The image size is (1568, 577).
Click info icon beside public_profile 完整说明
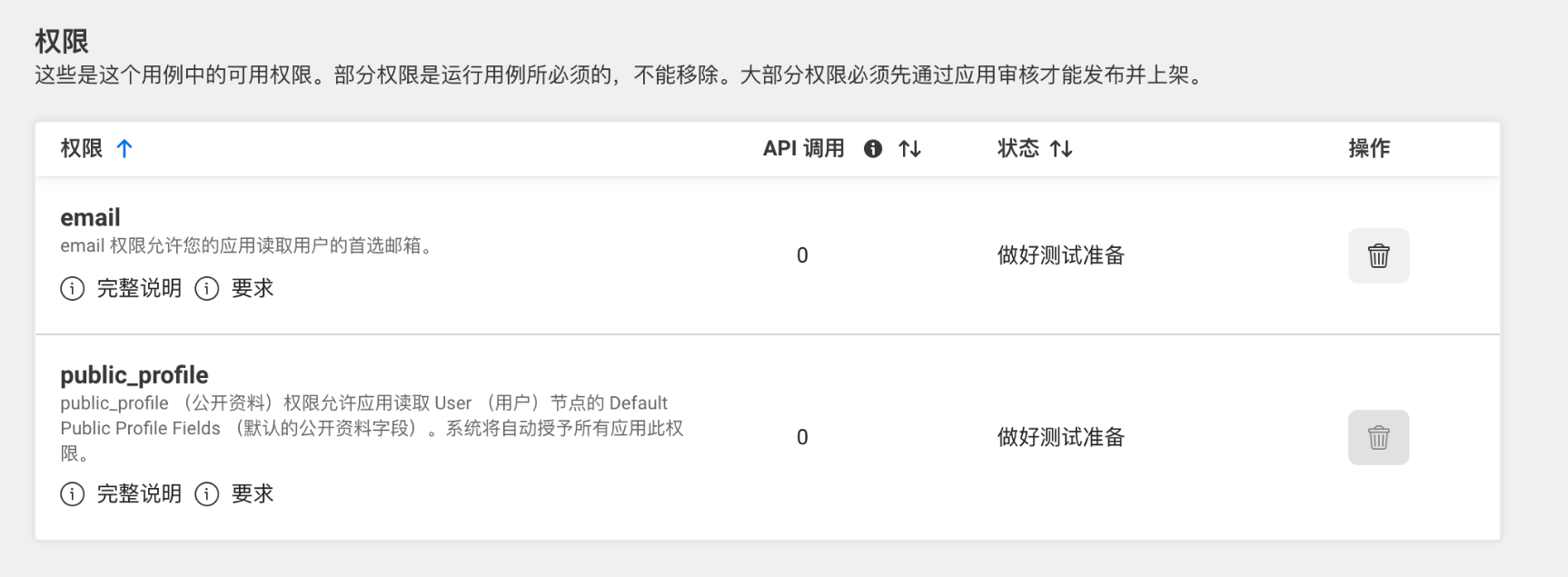point(73,494)
